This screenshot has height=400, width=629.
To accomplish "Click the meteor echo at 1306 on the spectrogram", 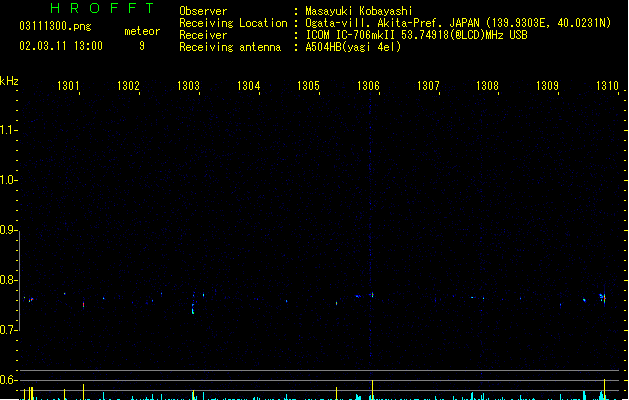I will (372, 295).
